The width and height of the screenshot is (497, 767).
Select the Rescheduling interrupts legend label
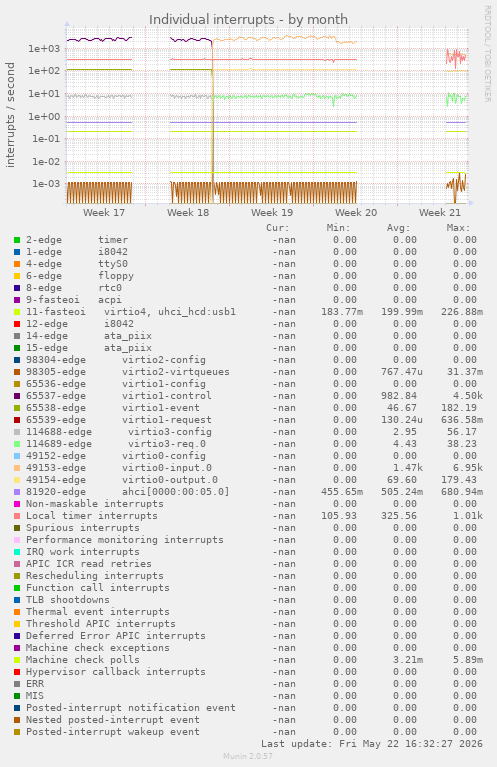tap(94, 576)
